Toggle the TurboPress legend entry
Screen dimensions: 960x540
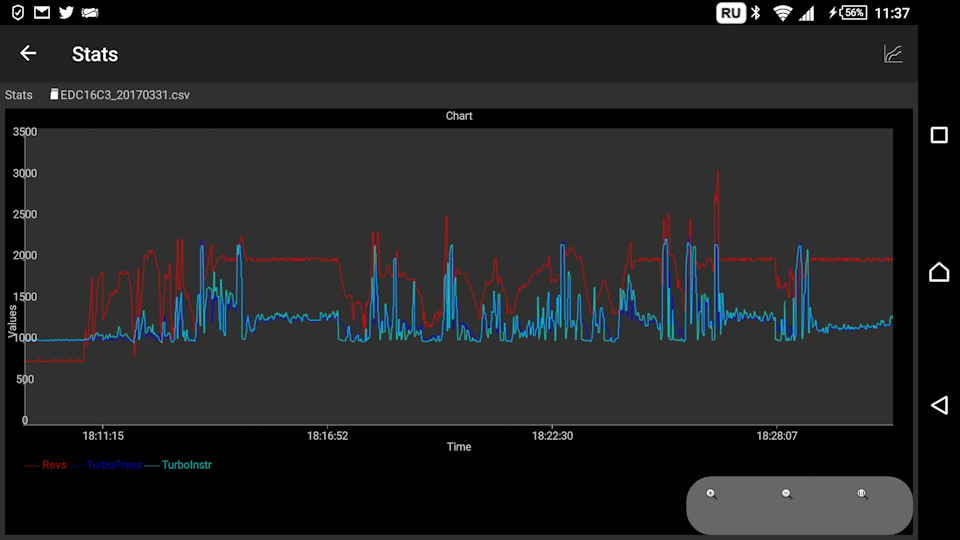click(107, 465)
